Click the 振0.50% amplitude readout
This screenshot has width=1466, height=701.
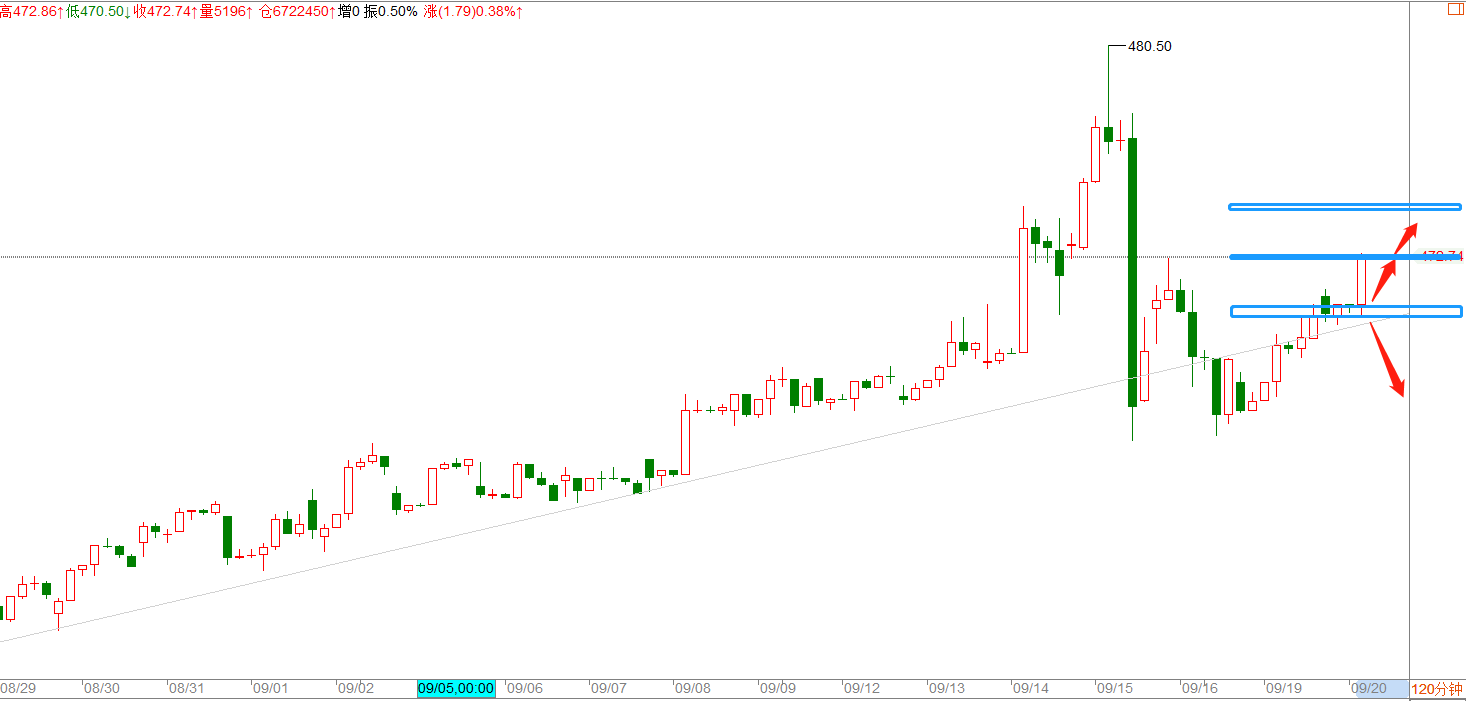391,11
